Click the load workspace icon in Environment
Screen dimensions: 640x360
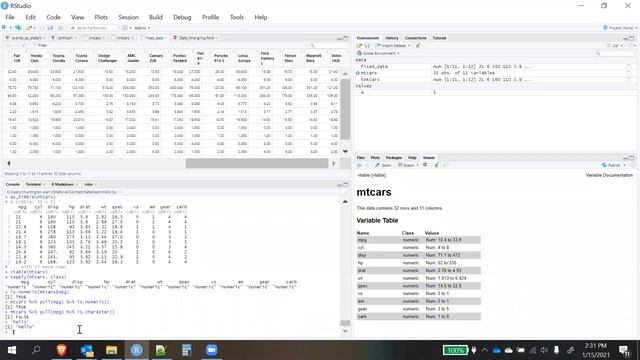point(360,45)
